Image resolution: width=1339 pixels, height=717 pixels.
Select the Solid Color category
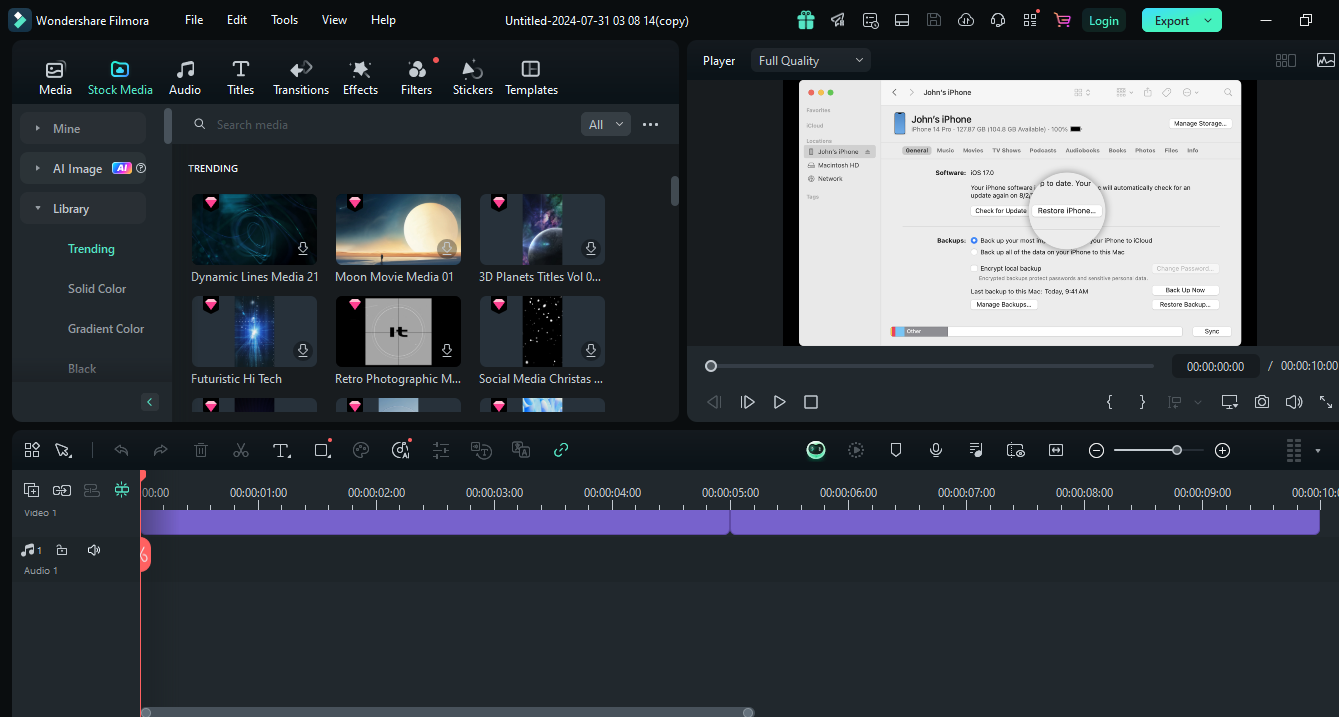(x=97, y=288)
